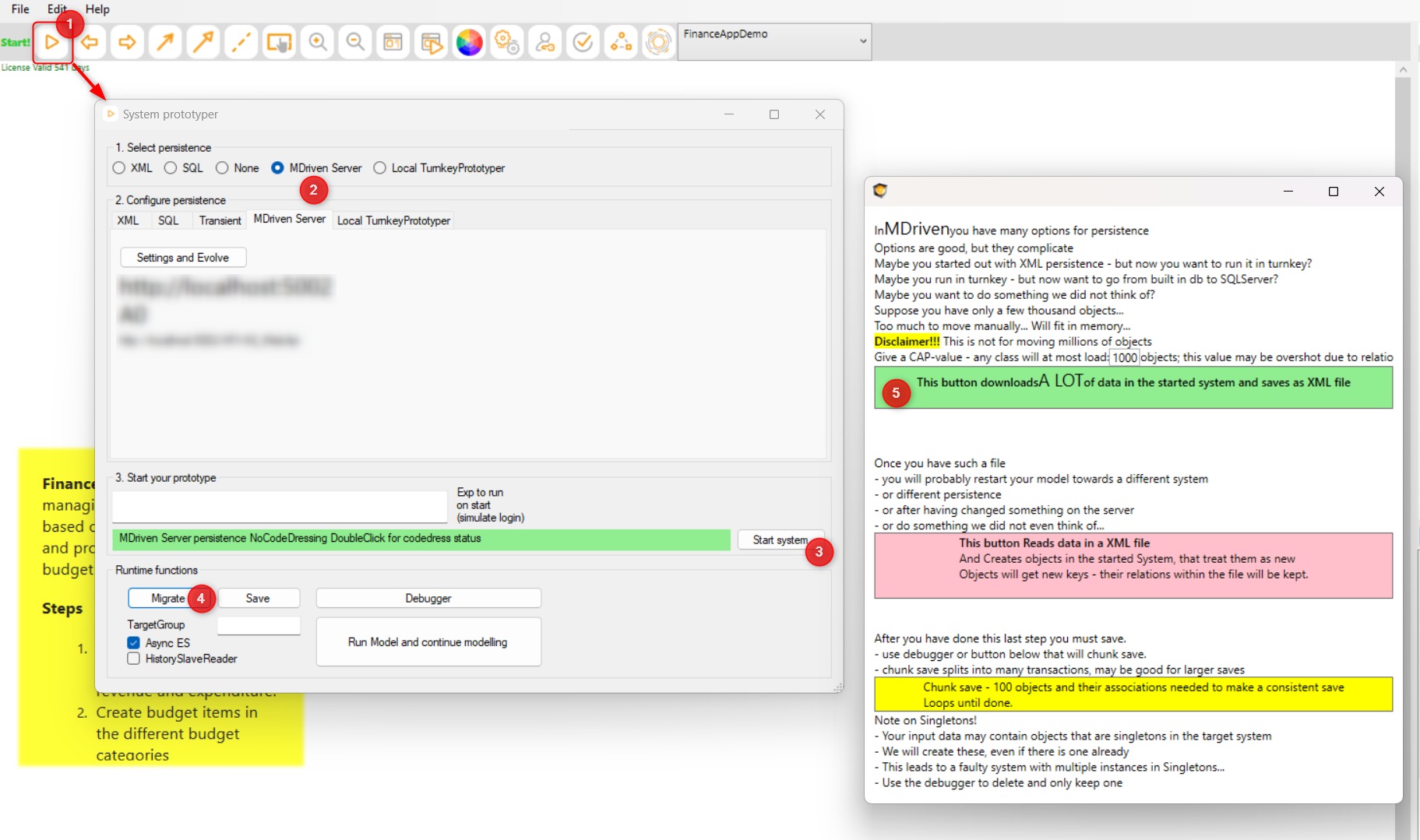This screenshot has height=840, width=1420.
Task: Click the Start system button
Action: [x=779, y=539]
